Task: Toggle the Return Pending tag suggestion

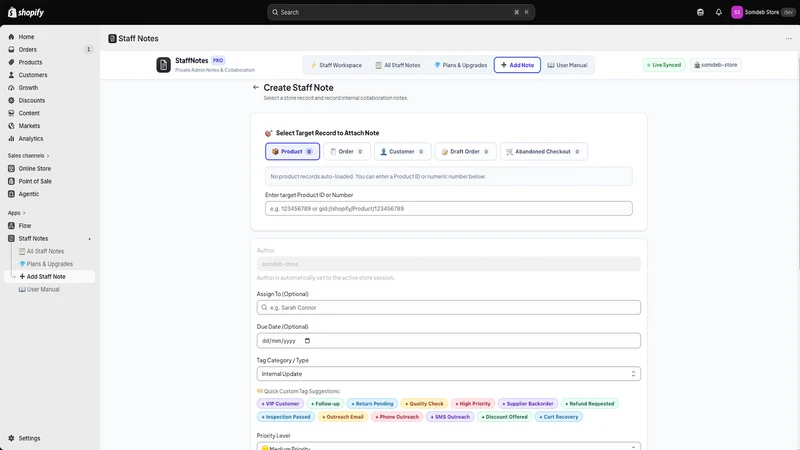Action: (372, 404)
